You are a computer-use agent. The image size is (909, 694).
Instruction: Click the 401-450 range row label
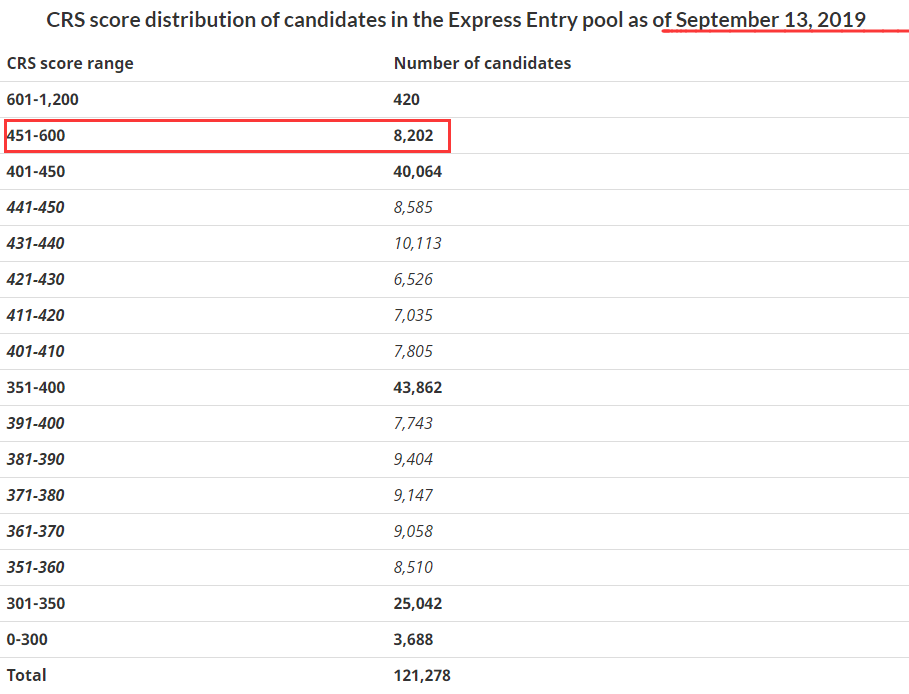(36, 172)
